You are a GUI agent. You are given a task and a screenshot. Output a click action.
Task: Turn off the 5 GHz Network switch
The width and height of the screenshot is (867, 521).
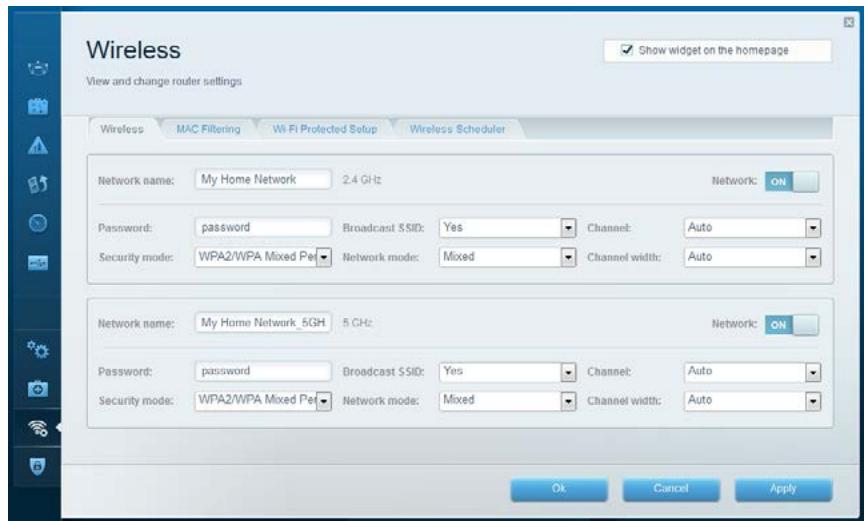tap(792, 325)
